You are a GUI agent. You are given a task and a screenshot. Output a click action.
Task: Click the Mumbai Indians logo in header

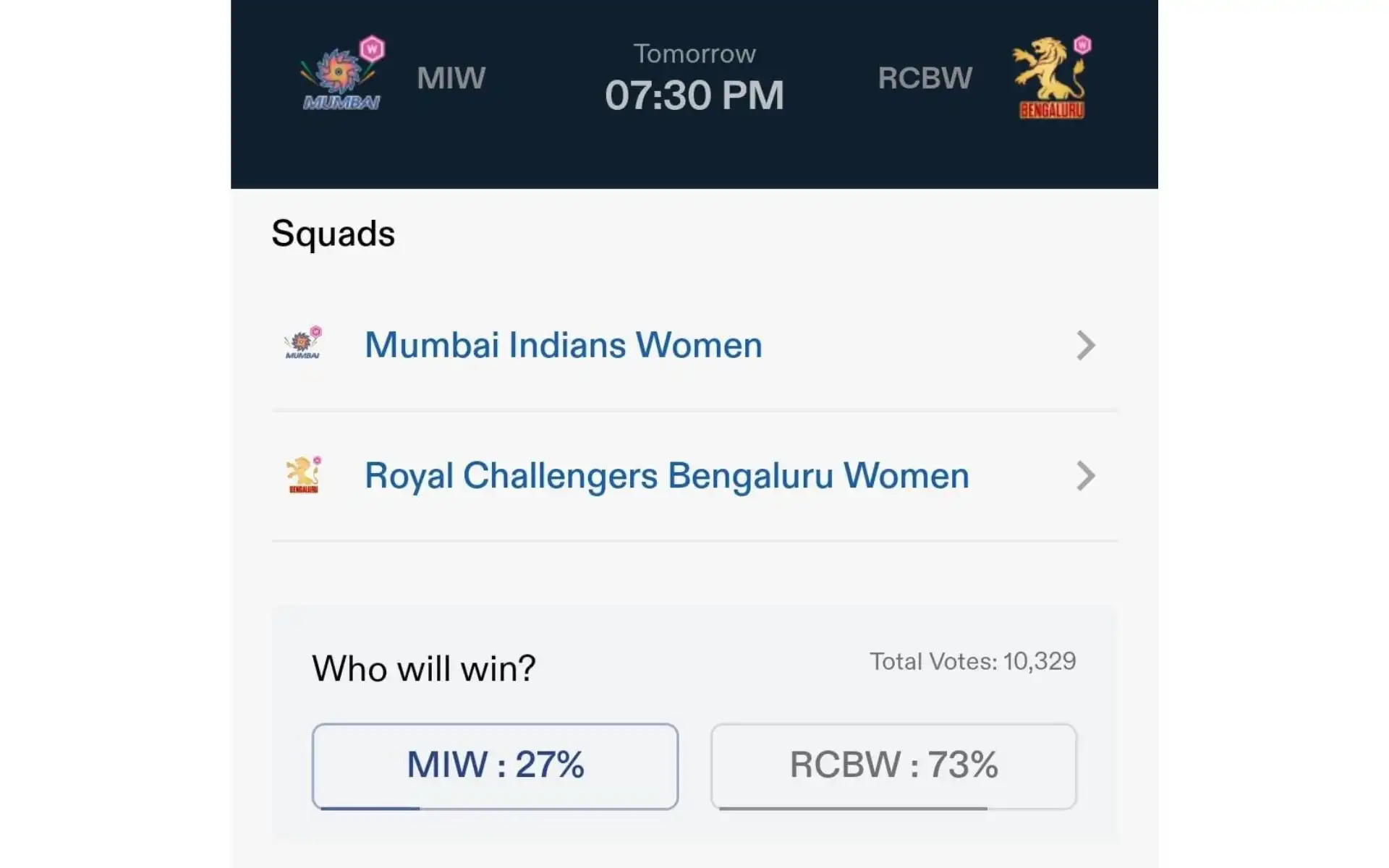342,74
